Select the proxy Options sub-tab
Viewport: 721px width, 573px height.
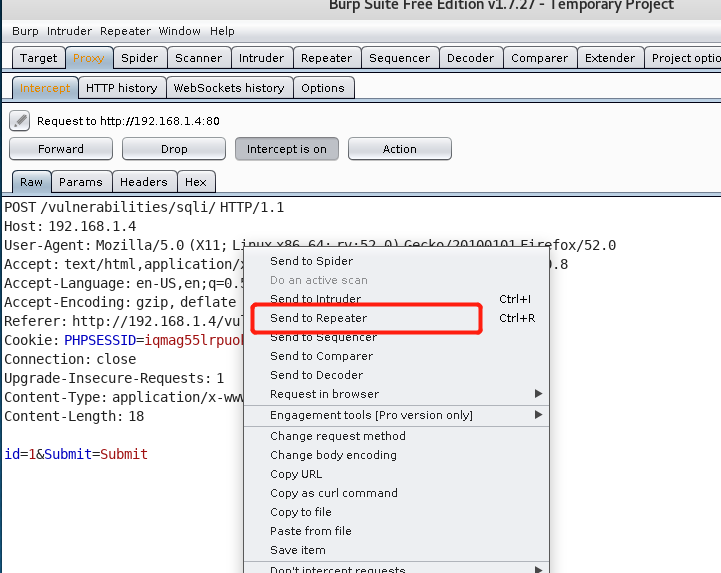(323, 88)
